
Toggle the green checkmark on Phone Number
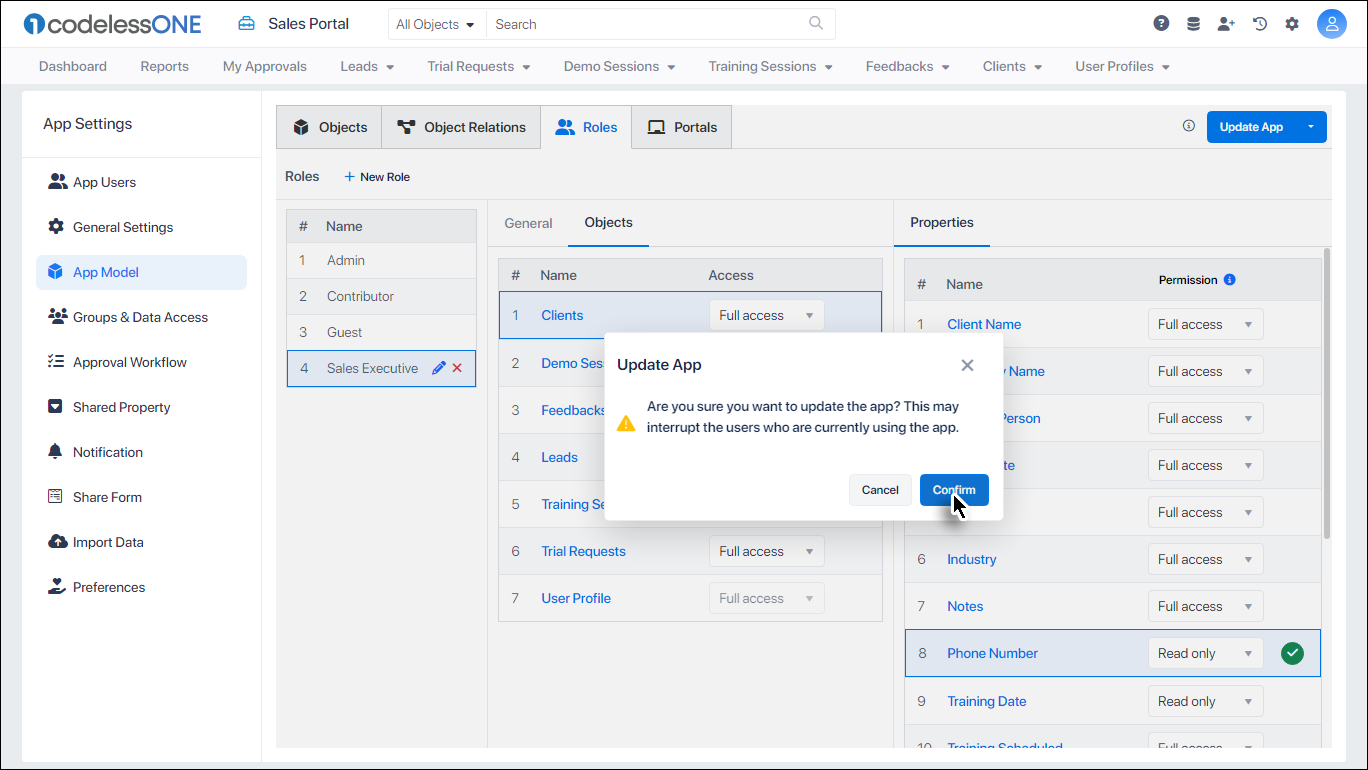coord(1292,652)
